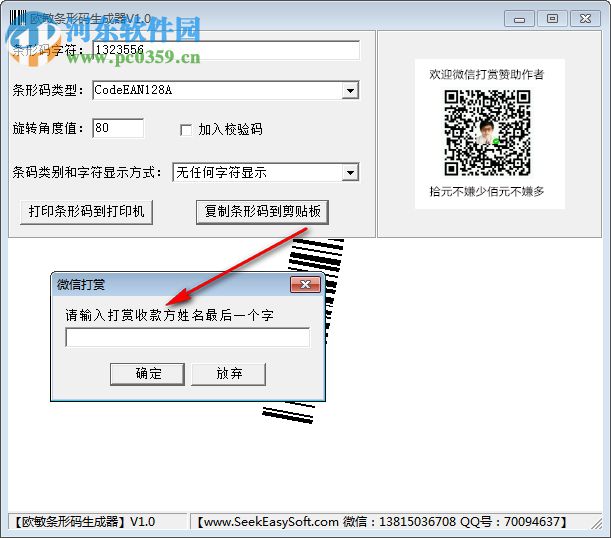Click the dialog prompt 请输入打赏收款方姓名最后一个字
This screenshot has height=538, width=611.
point(169,315)
